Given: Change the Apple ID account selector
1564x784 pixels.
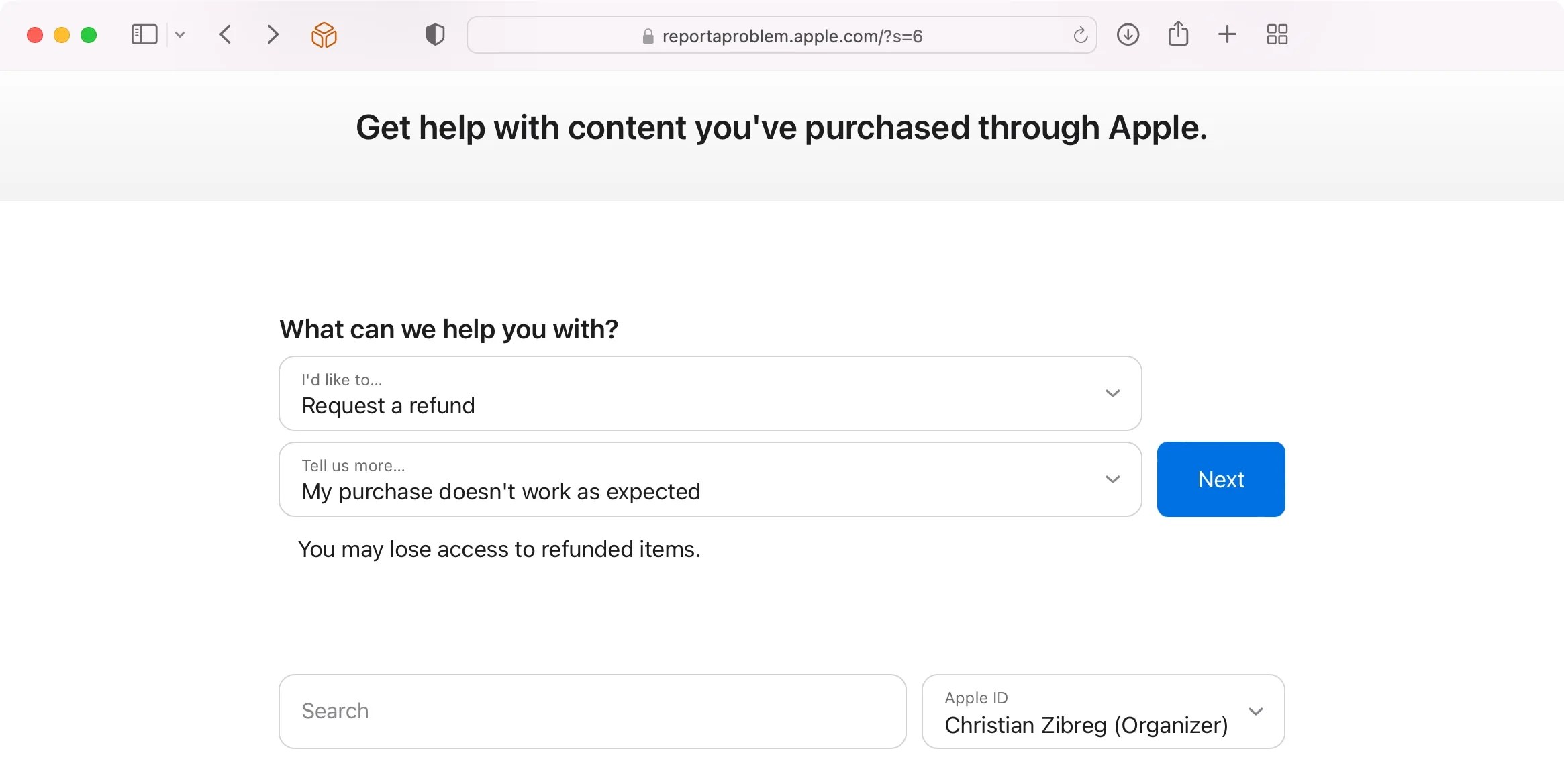Looking at the screenshot, I should pyautogui.click(x=1256, y=712).
